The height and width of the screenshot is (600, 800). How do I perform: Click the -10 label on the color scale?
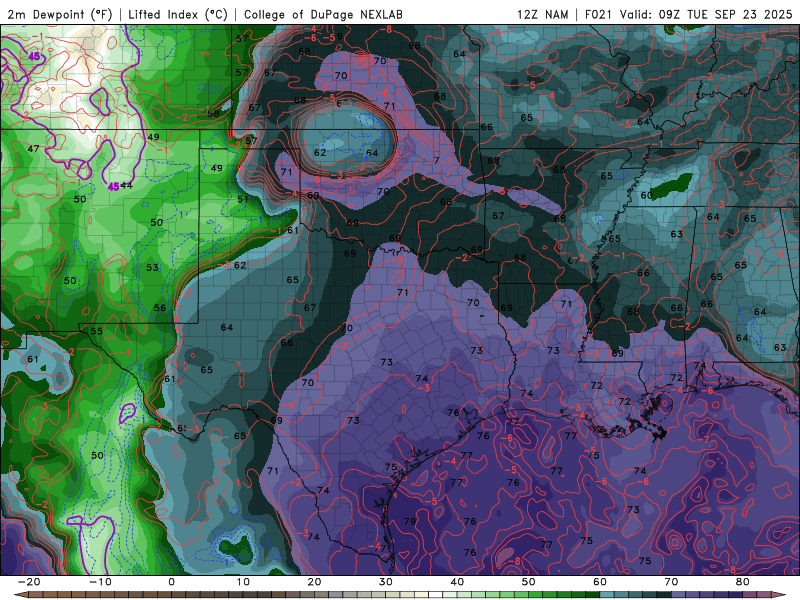(x=100, y=582)
